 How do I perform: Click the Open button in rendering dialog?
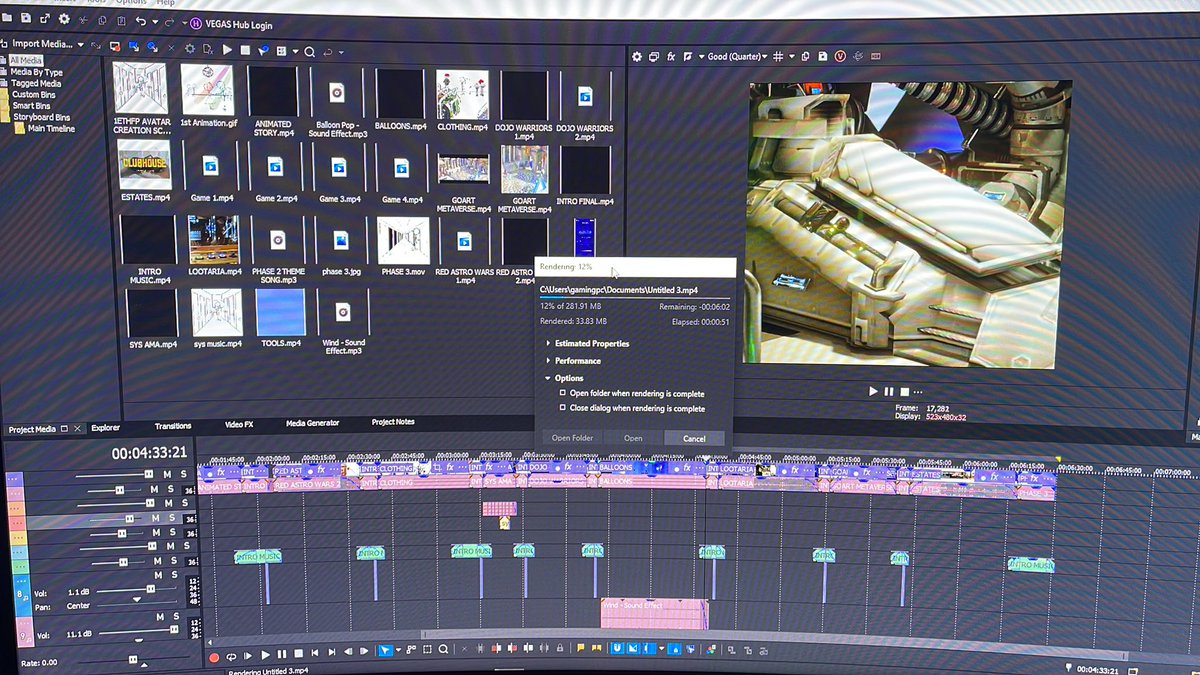click(633, 438)
